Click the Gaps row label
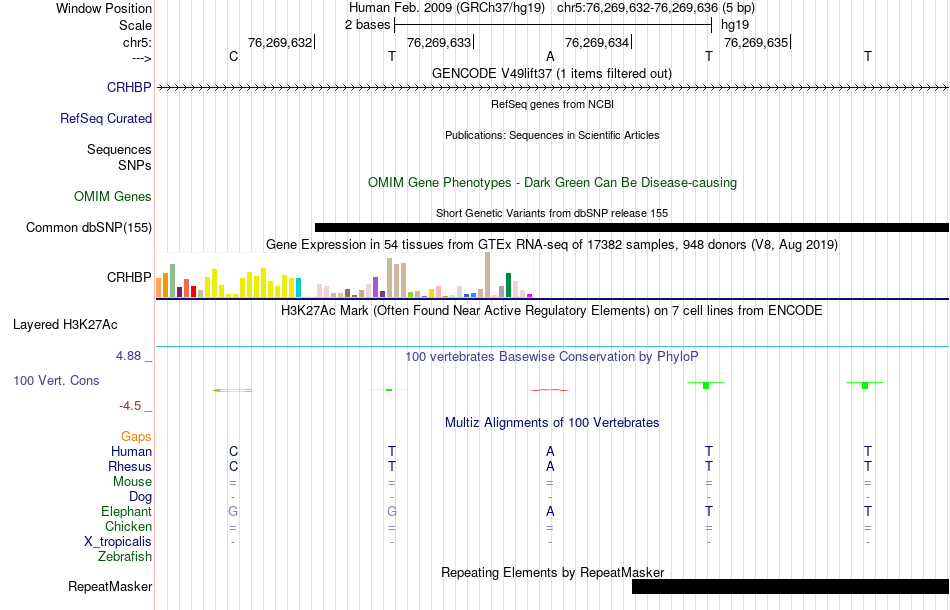950x610 pixels. click(136, 436)
